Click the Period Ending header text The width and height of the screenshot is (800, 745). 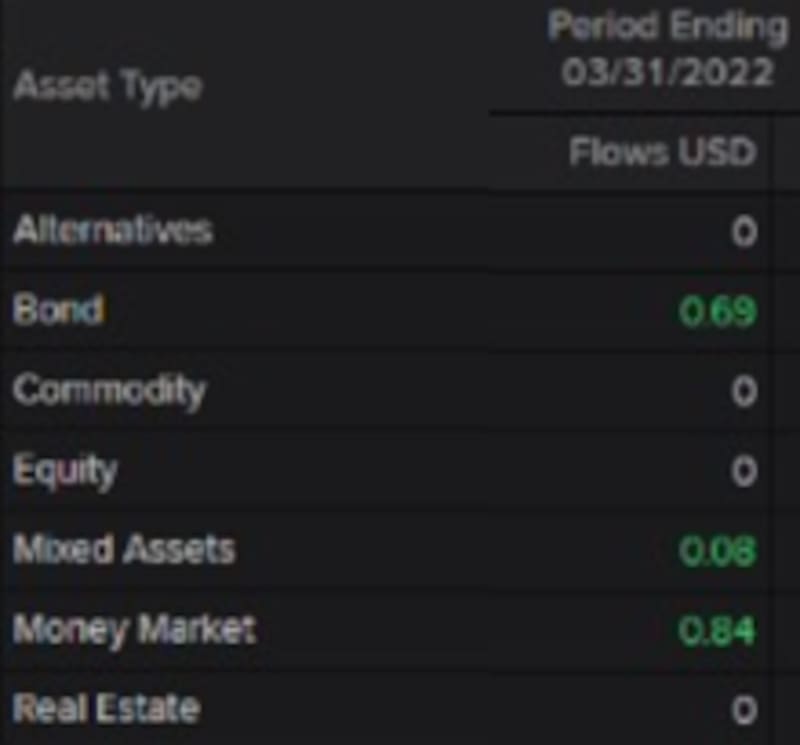(667, 27)
